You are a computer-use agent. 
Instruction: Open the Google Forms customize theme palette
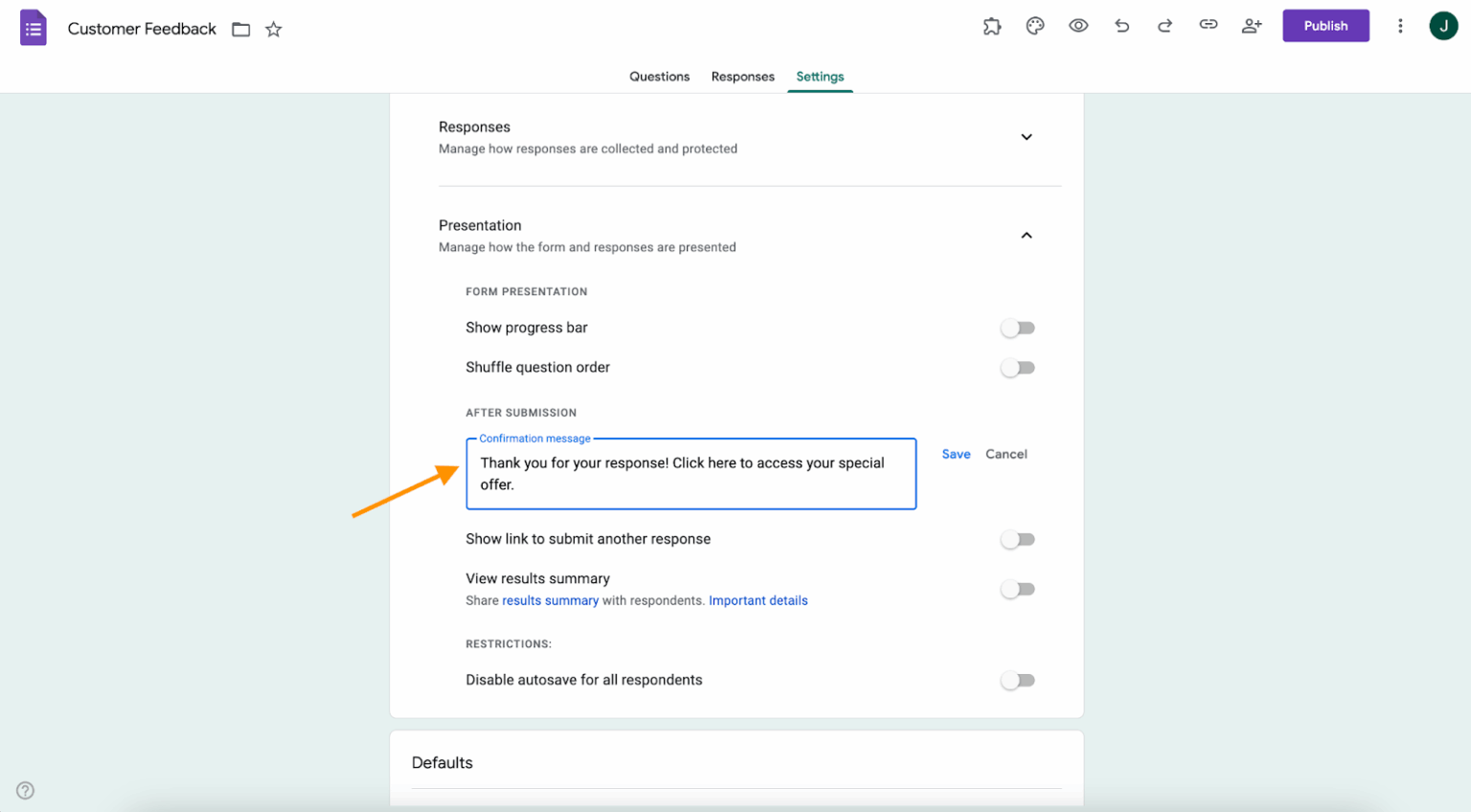coord(1035,26)
